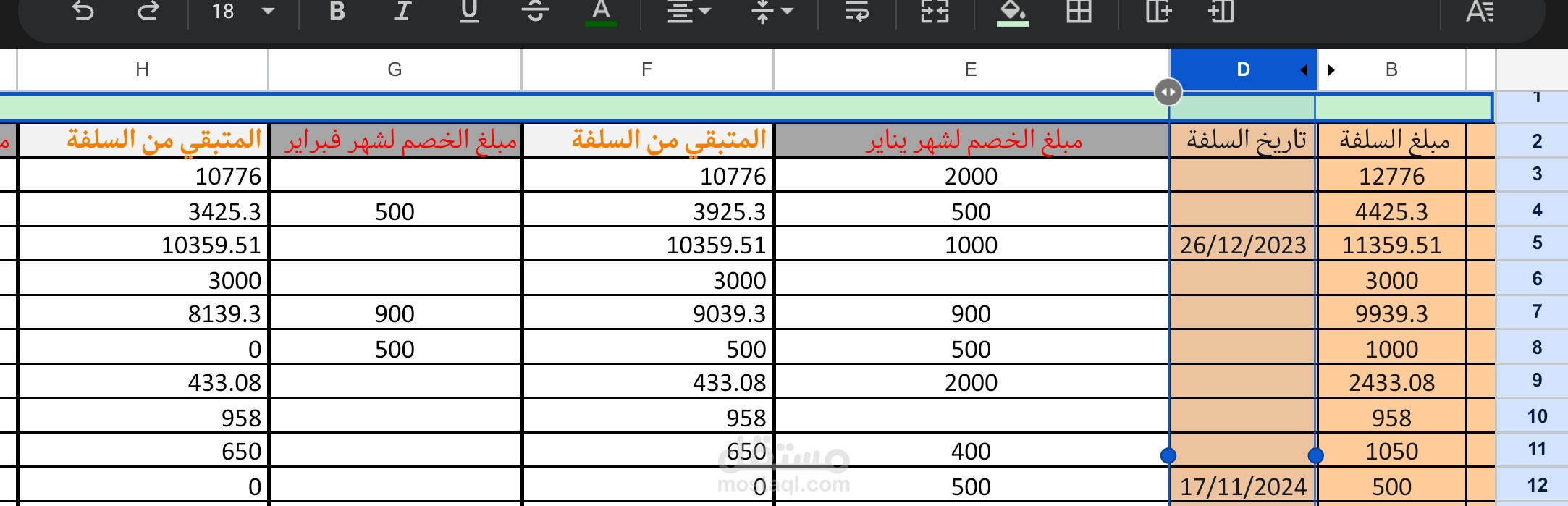Screen dimensions: 1568x506
Task: Select date cell 26/12/2023
Action: pyautogui.click(x=1243, y=245)
